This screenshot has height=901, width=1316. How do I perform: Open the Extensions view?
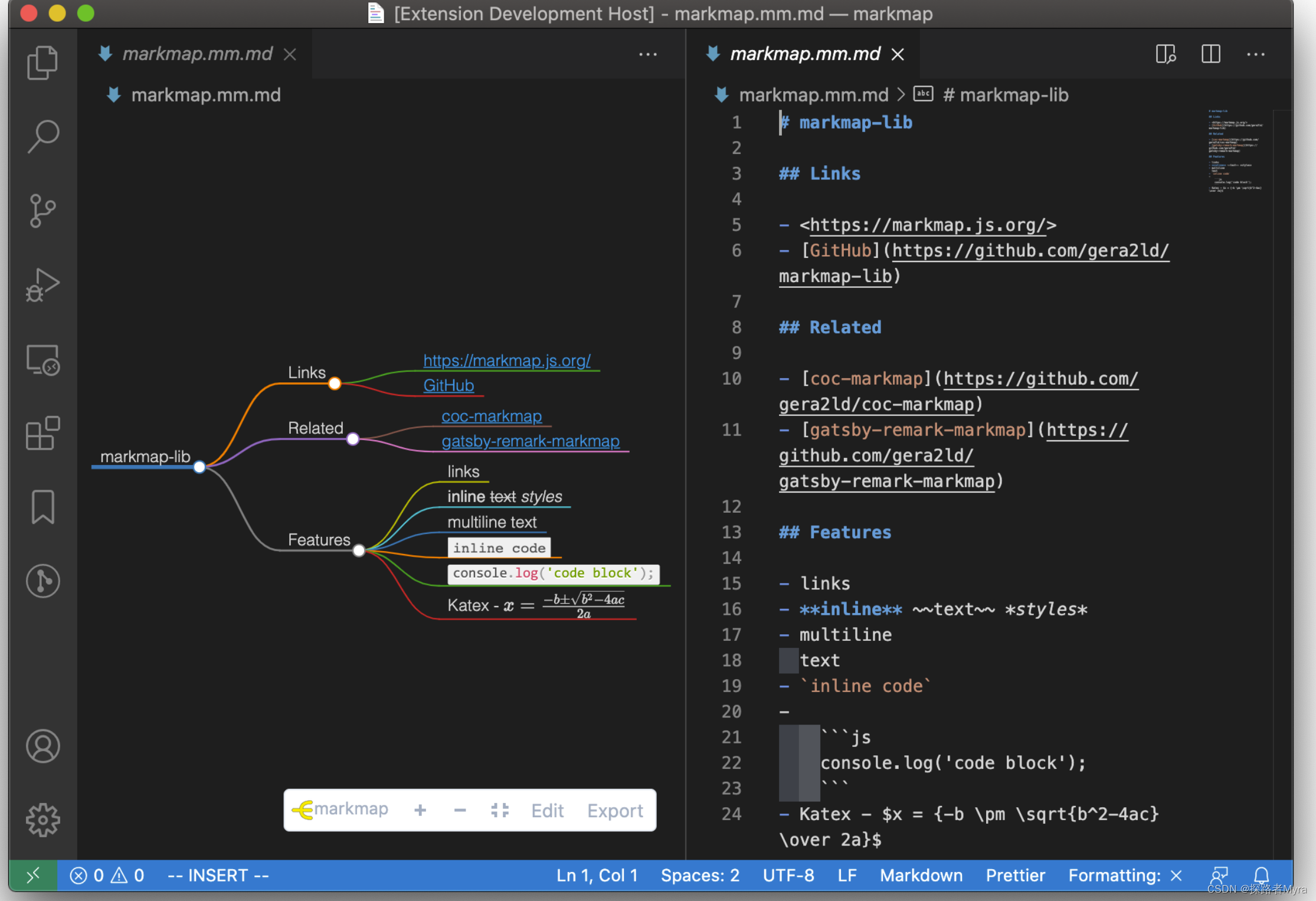click(42, 434)
